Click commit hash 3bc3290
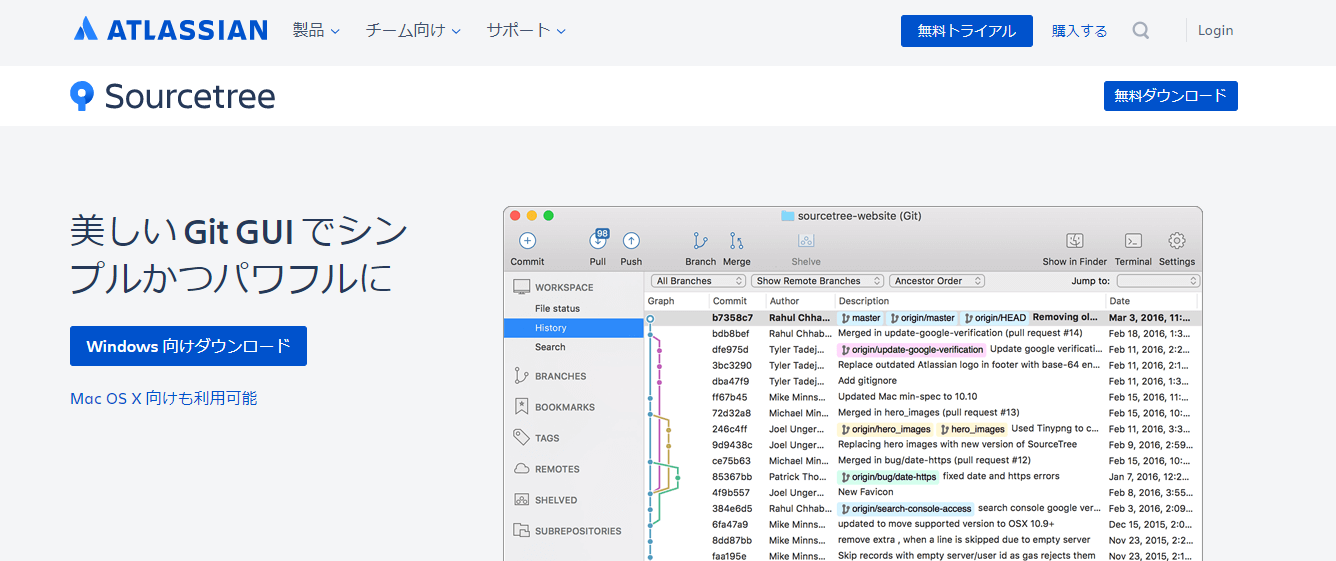 (x=731, y=365)
